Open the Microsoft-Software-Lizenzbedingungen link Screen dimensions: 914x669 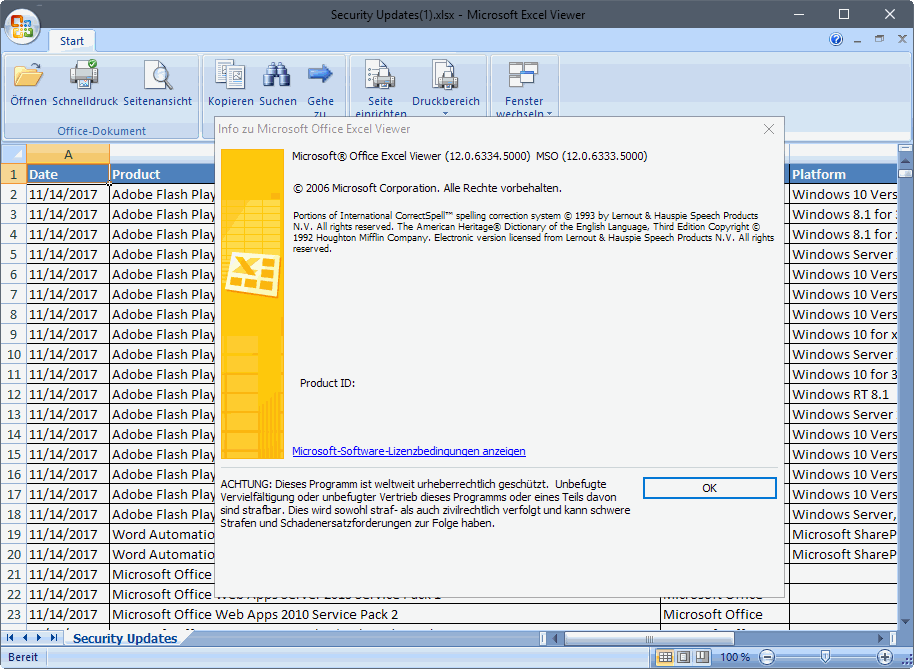click(x=408, y=451)
